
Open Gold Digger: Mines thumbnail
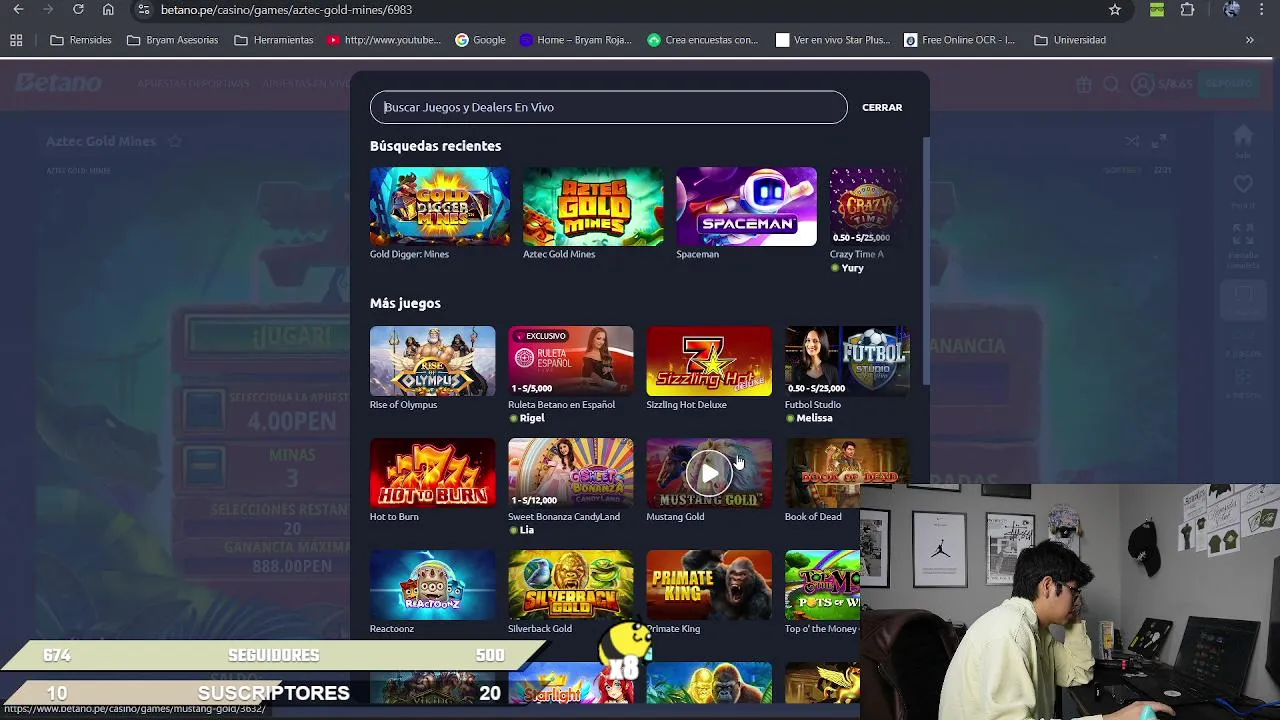[x=440, y=206]
